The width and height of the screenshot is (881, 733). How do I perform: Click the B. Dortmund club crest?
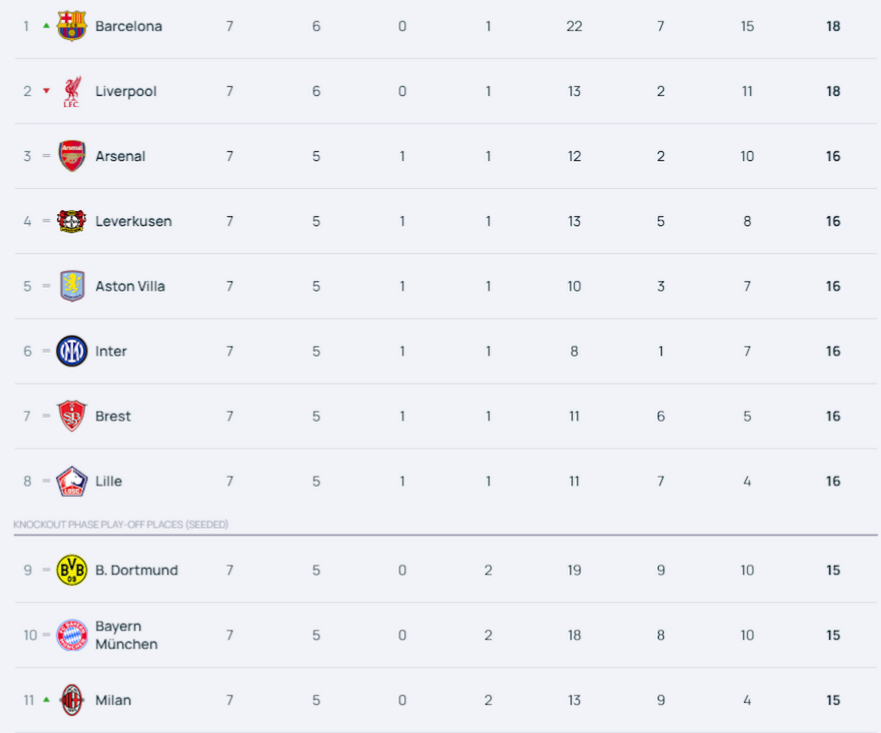tap(72, 570)
